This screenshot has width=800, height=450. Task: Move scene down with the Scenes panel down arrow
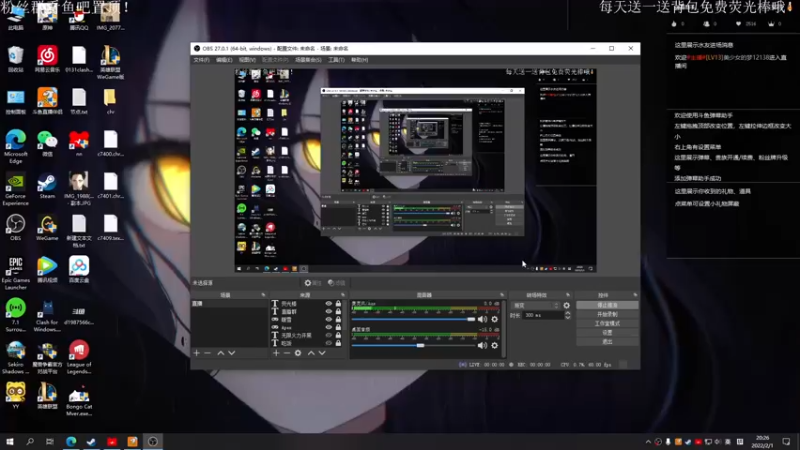coord(232,353)
